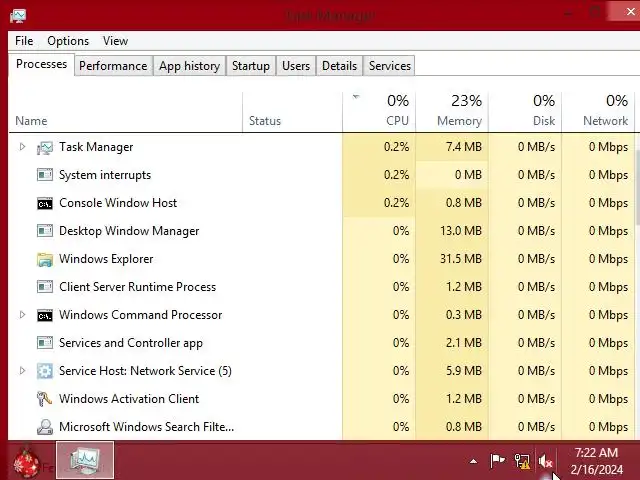Click the 2.1 MB memory value
640x480 pixels.
(x=464, y=343)
